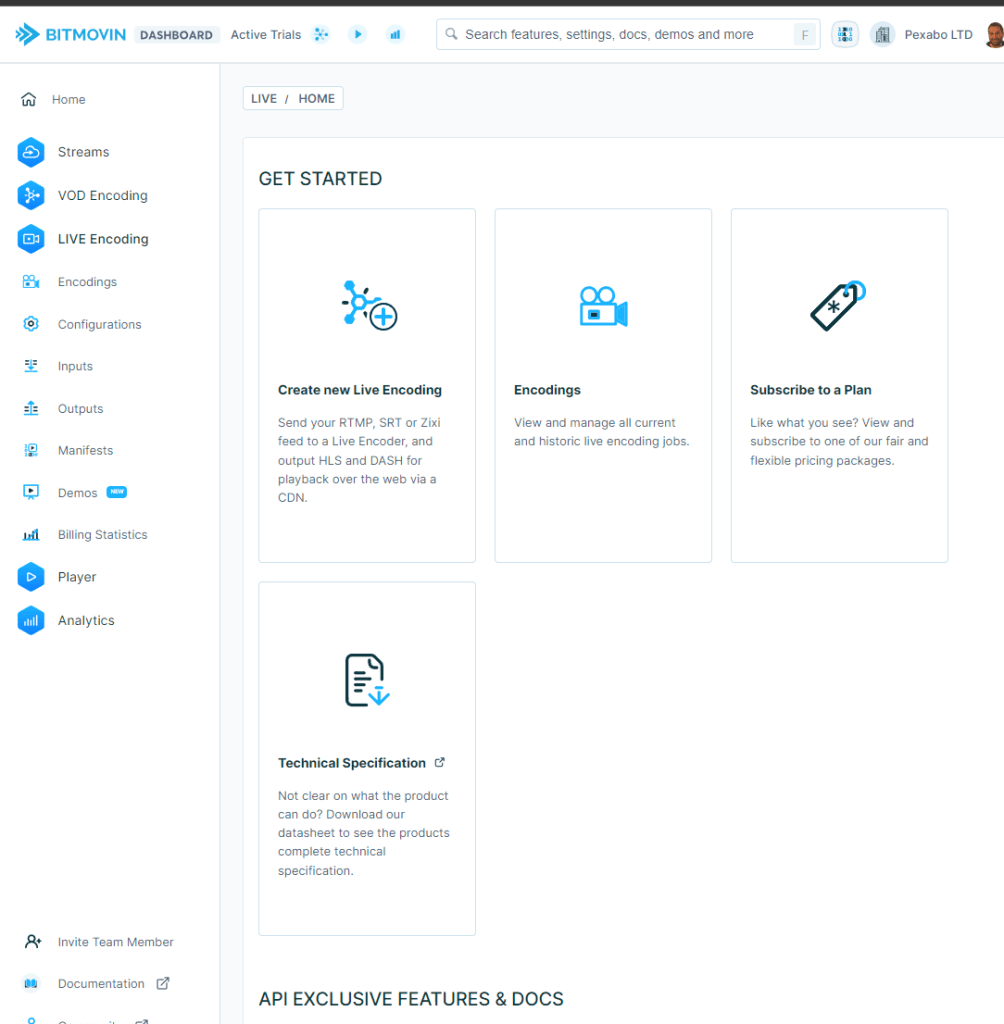Viewport: 1004px width, 1024px height.
Task: Open the Create new Live Encoding card
Action: (x=367, y=385)
